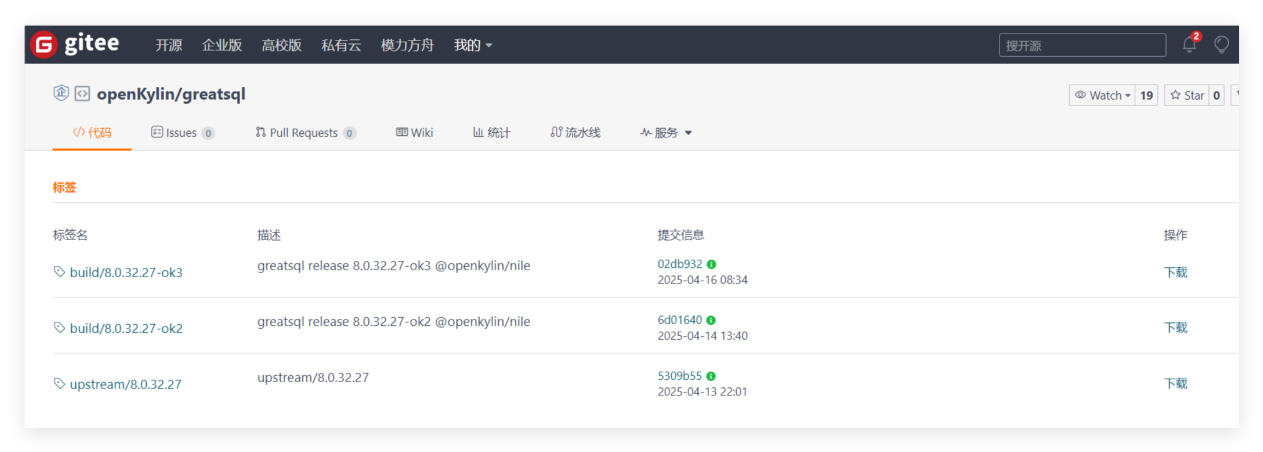Click the description text 'upstream/8.0.32.27'

coord(313,377)
